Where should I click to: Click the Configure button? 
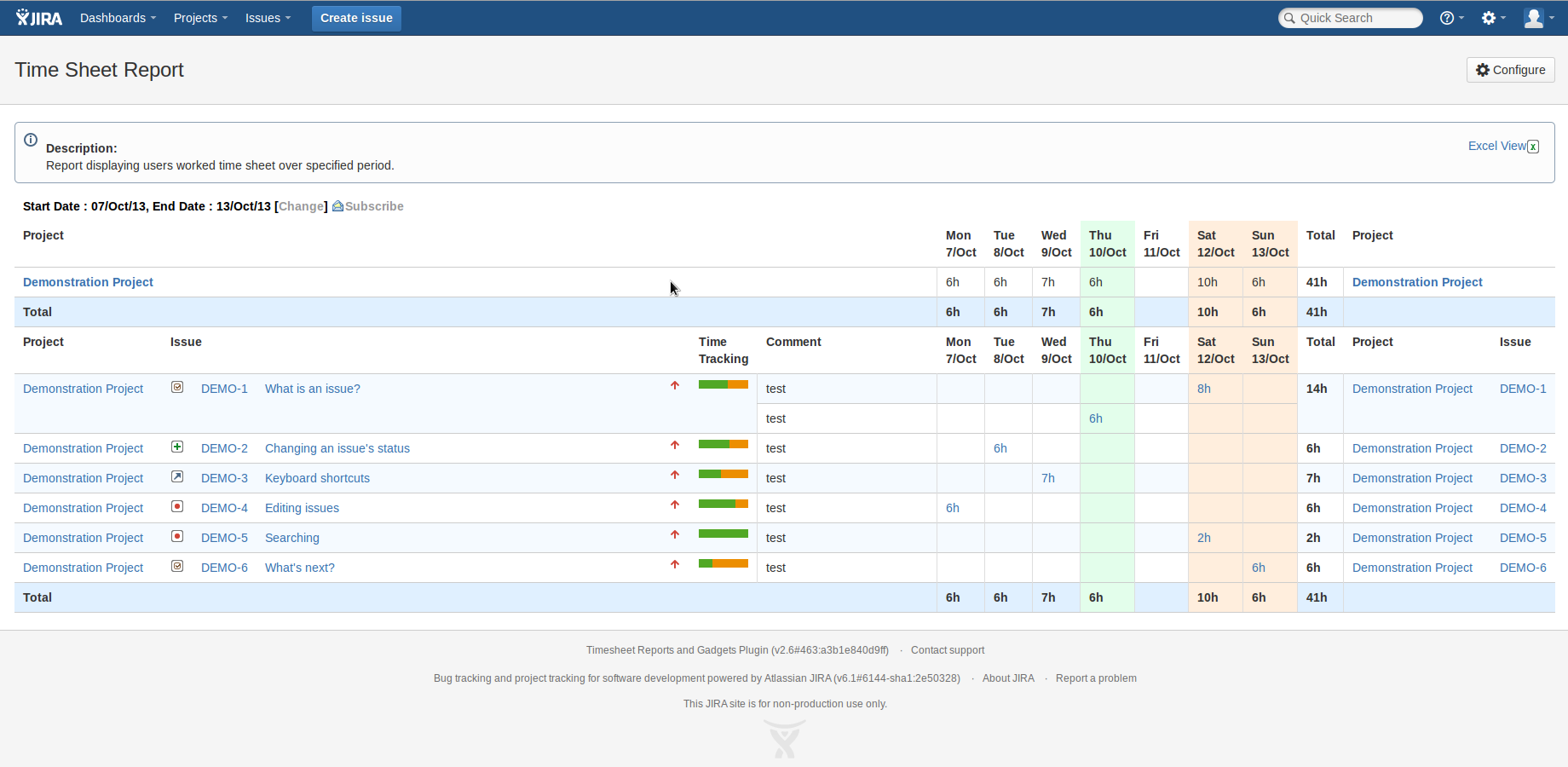1510,70
